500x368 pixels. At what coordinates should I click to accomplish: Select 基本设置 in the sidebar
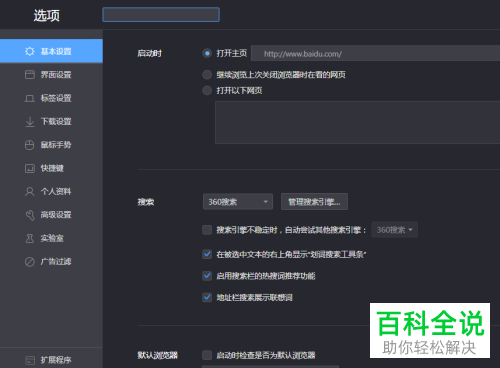click(x=51, y=51)
